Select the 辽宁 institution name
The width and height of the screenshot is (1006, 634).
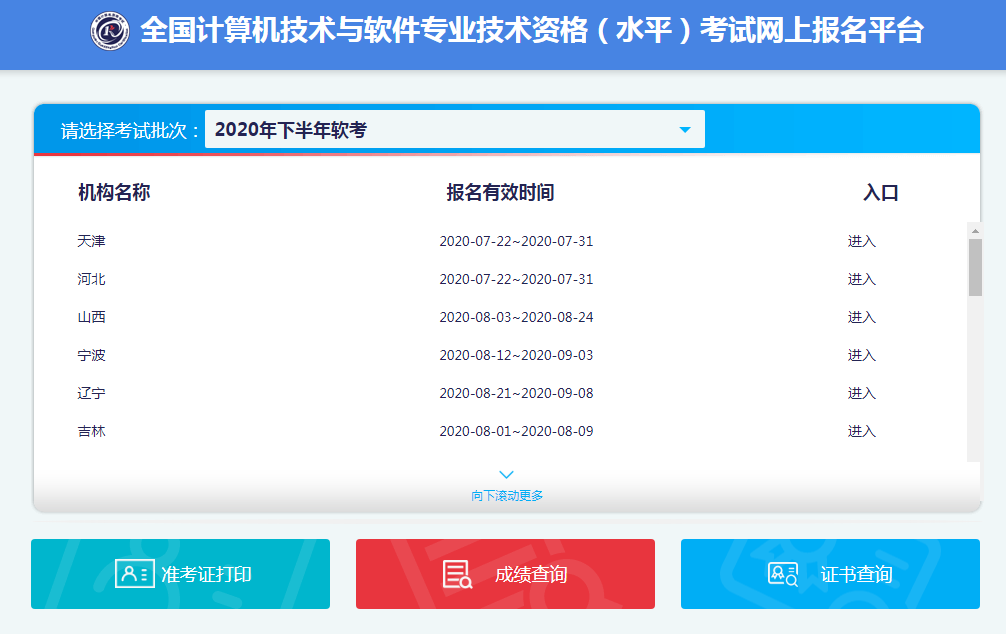pos(91,393)
